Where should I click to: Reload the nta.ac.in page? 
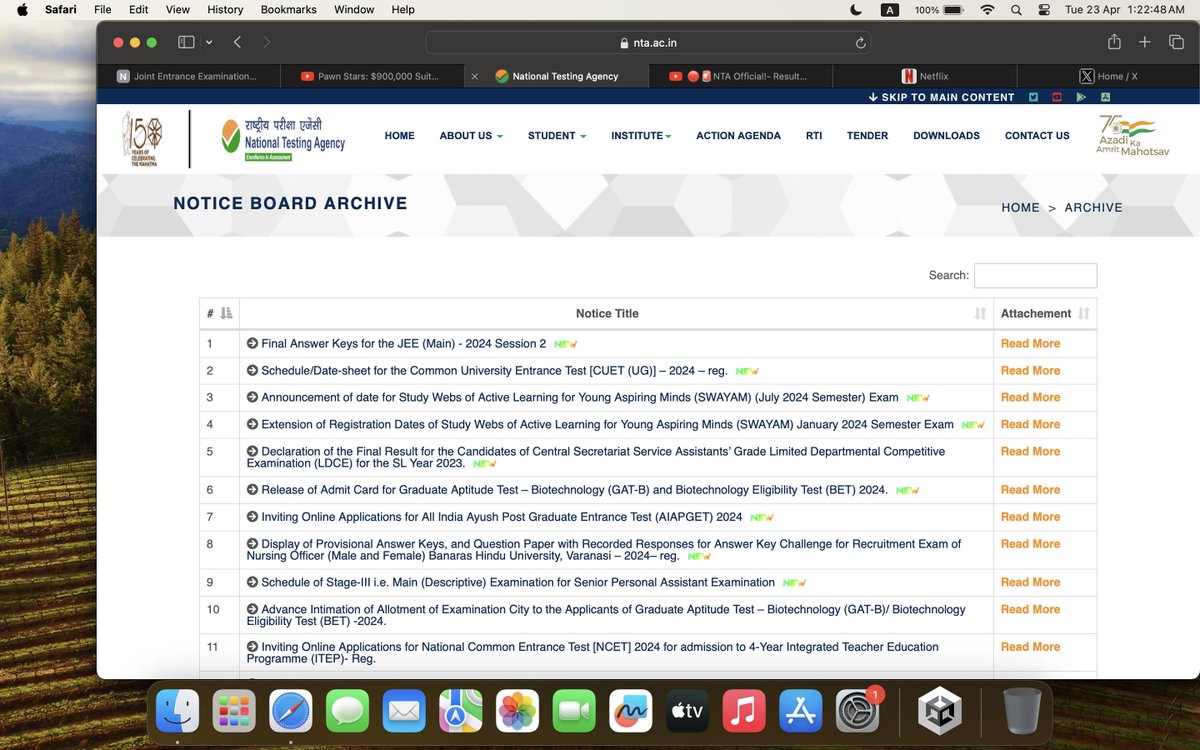(x=860, y=43)
